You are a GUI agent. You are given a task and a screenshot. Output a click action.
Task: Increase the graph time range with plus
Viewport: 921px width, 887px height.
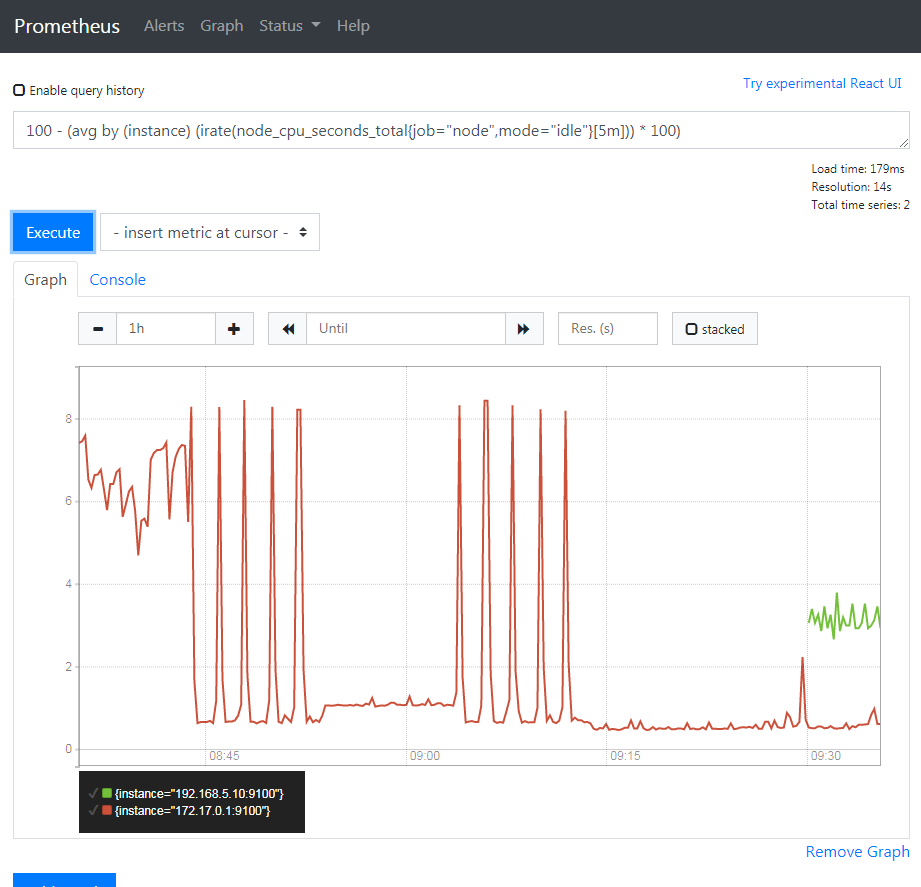(234, 328)
